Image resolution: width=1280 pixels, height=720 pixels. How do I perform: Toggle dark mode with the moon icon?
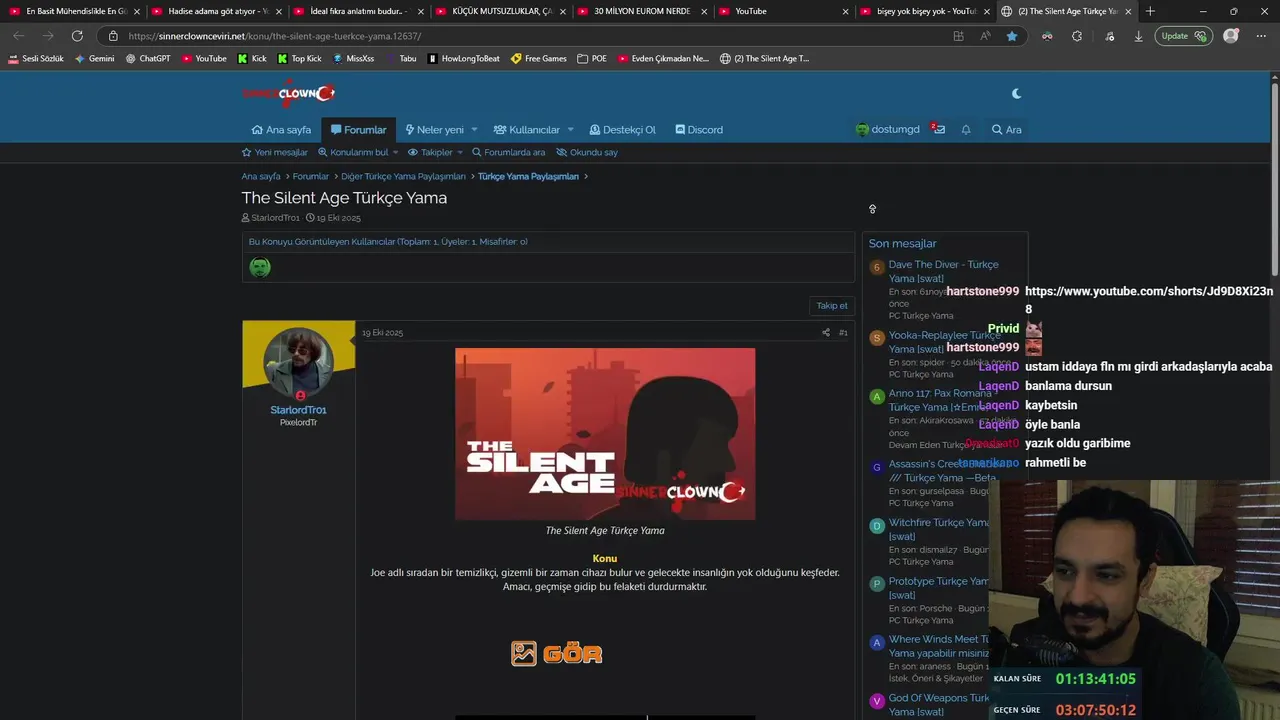1016,93
